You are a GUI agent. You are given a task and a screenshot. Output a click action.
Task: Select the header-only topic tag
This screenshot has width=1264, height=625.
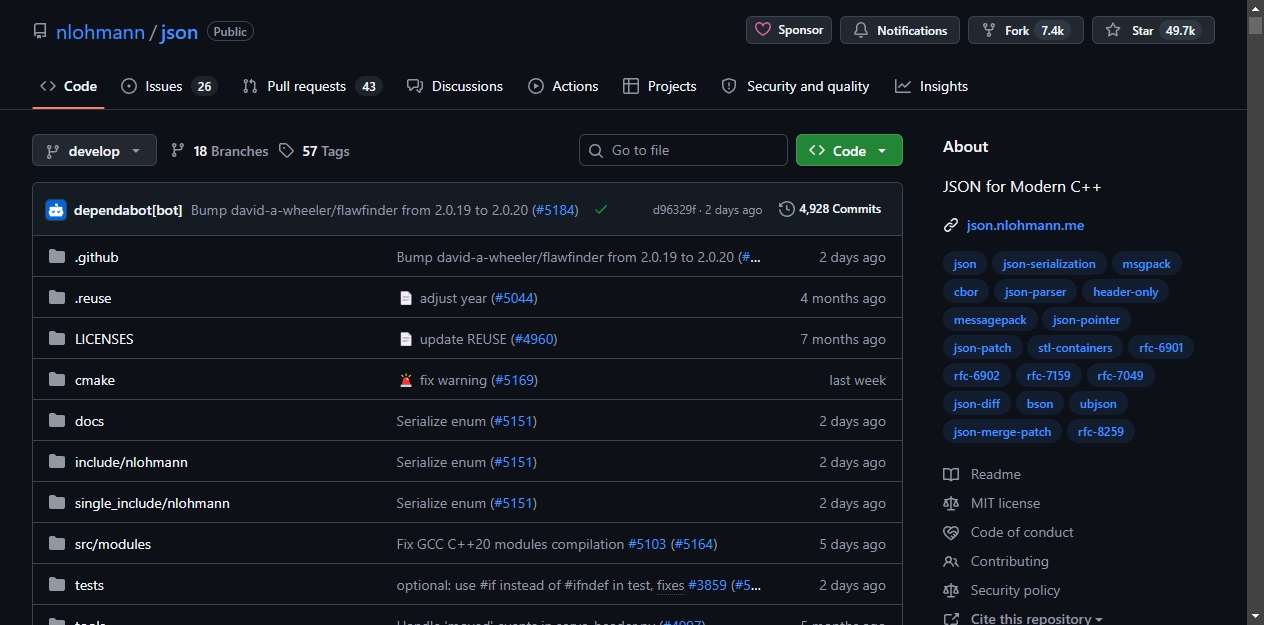(1125, 292)
